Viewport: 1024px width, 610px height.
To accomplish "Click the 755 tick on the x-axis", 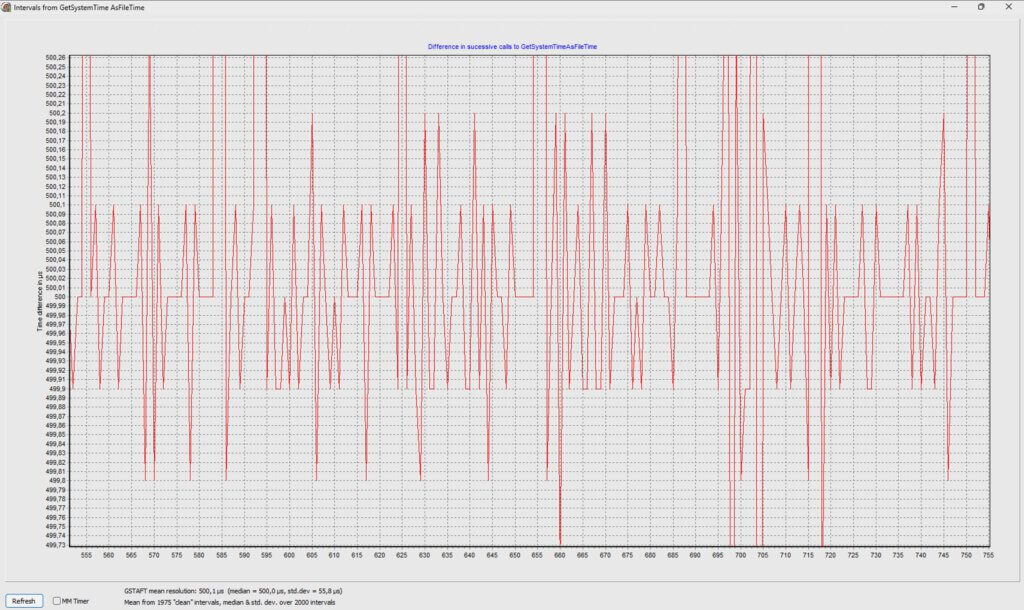I will tap(988, 555).
